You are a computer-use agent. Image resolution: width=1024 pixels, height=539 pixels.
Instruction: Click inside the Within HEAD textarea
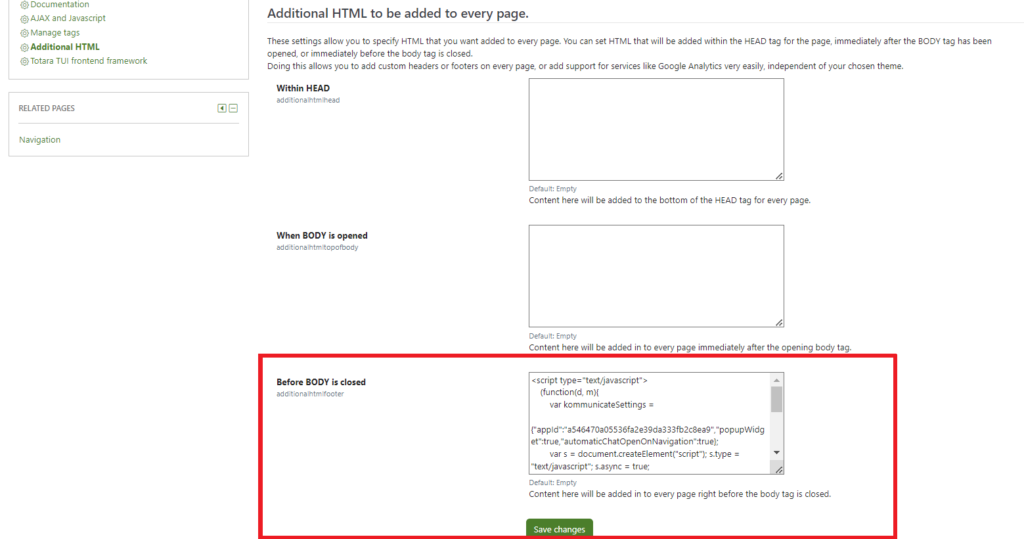(656, 129)
